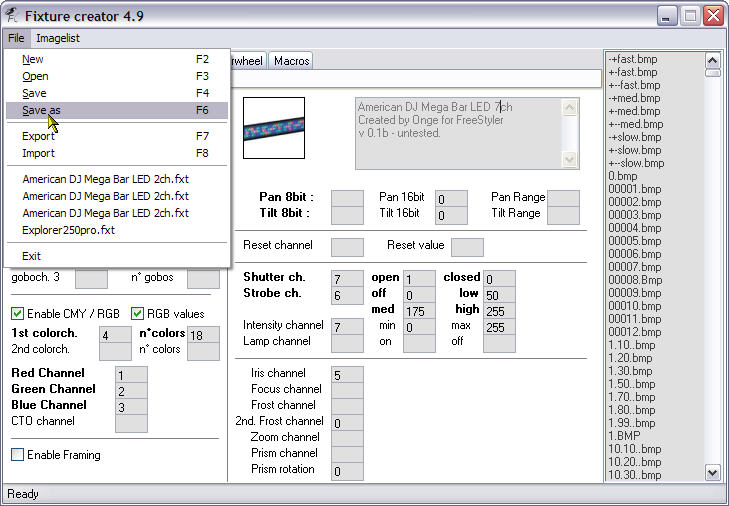Choose Save from the File menu
Screen dimensions: 729x506
116,93
